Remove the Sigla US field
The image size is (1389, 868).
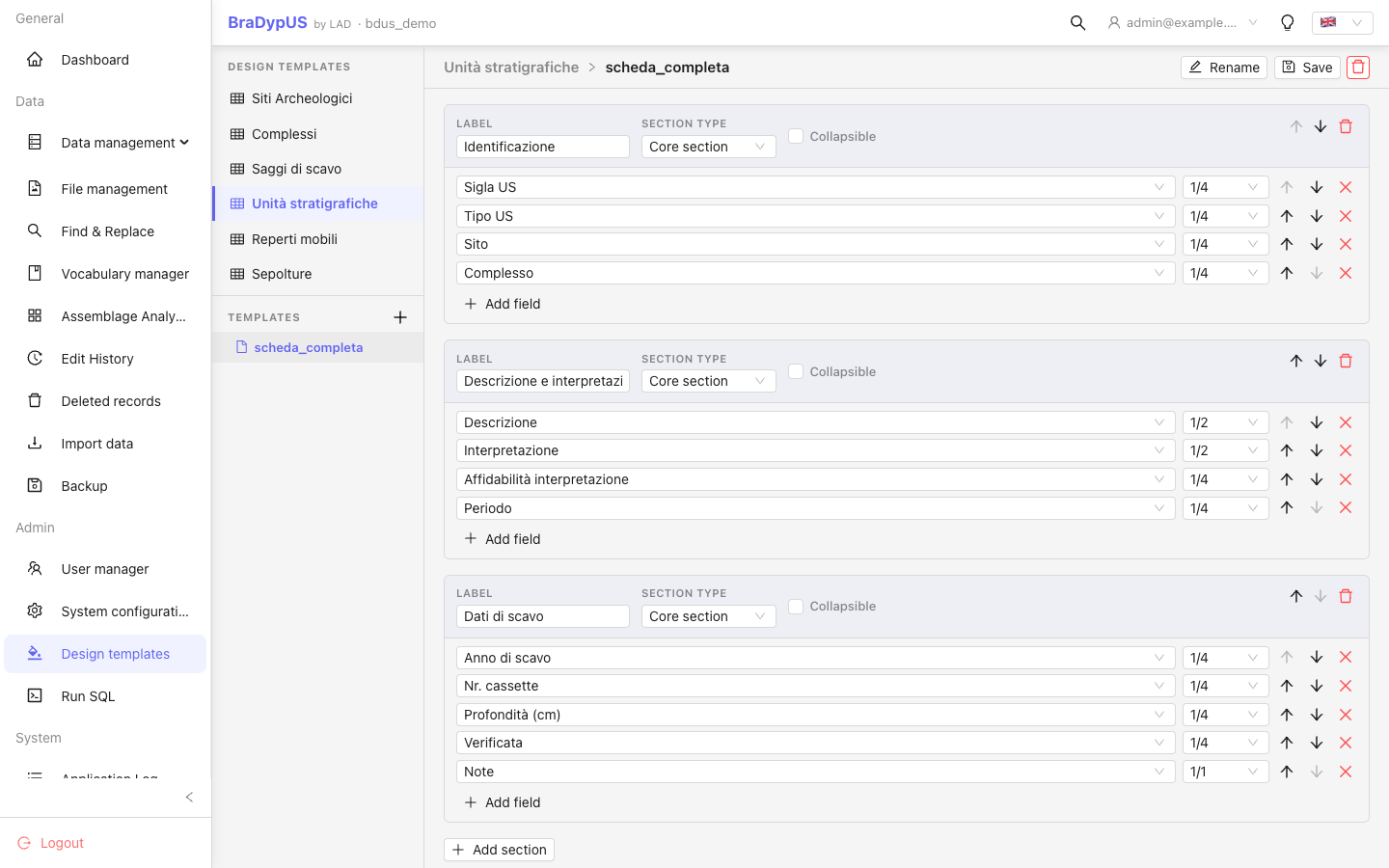(1346, 187)
